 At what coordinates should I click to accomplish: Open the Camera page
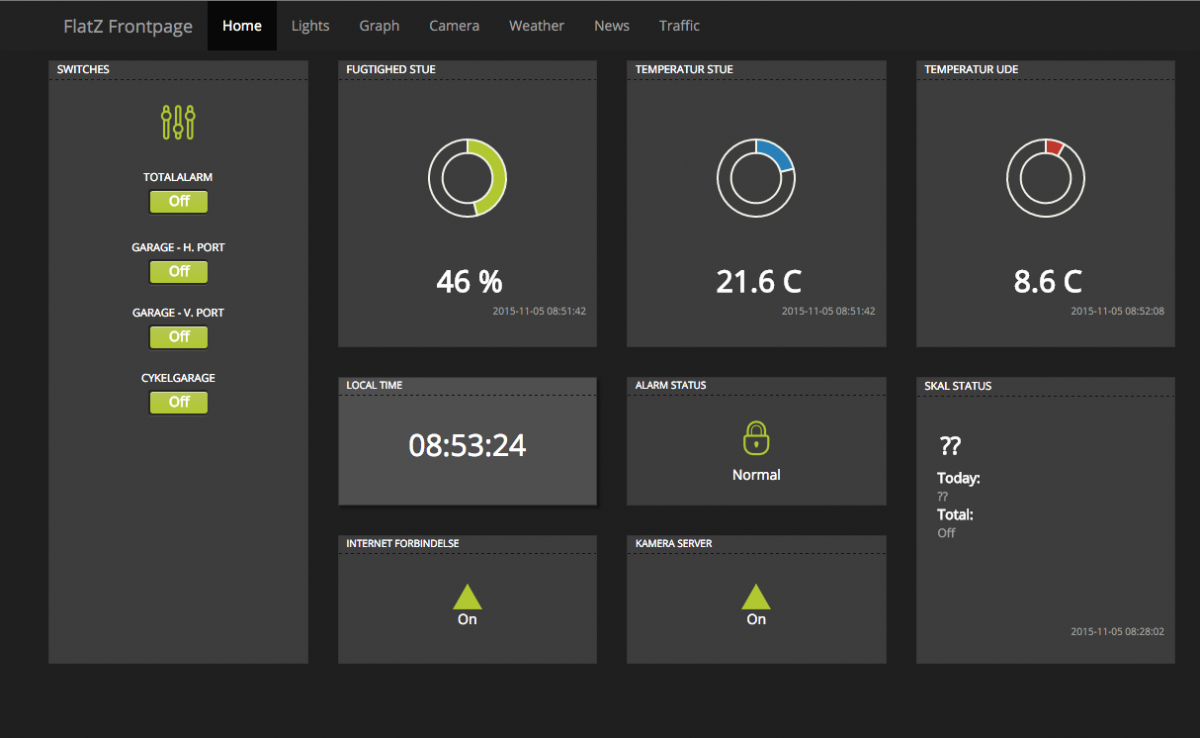coord(454,26)
